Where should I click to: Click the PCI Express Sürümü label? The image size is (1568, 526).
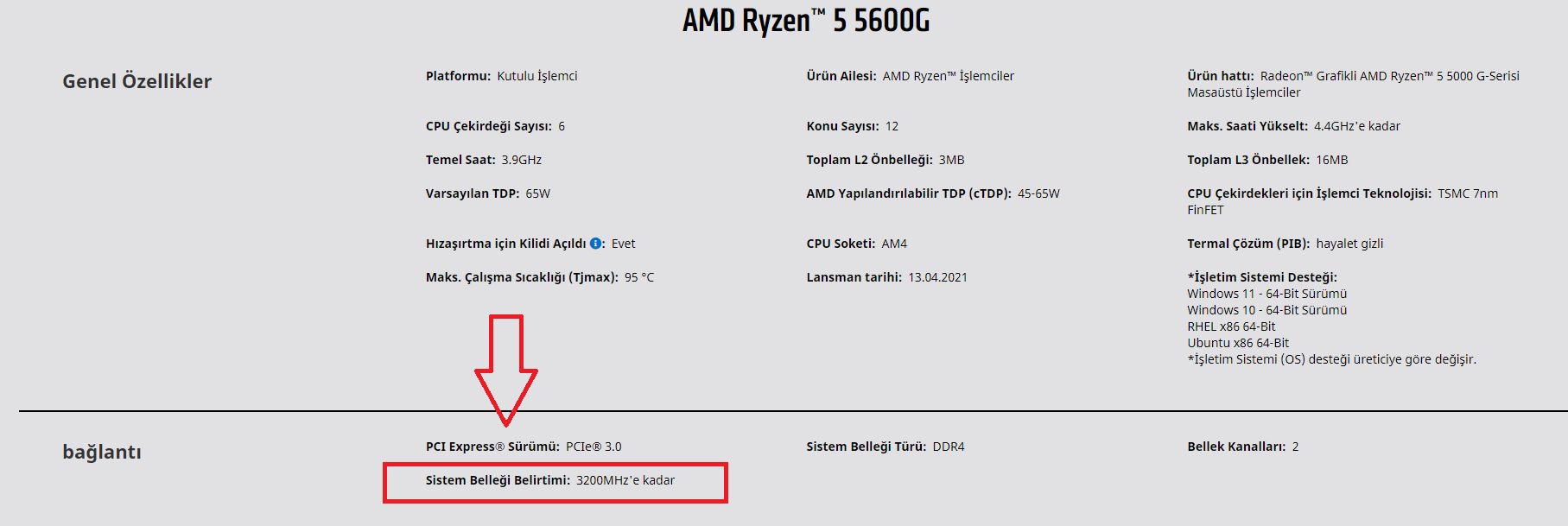point(492,447)
